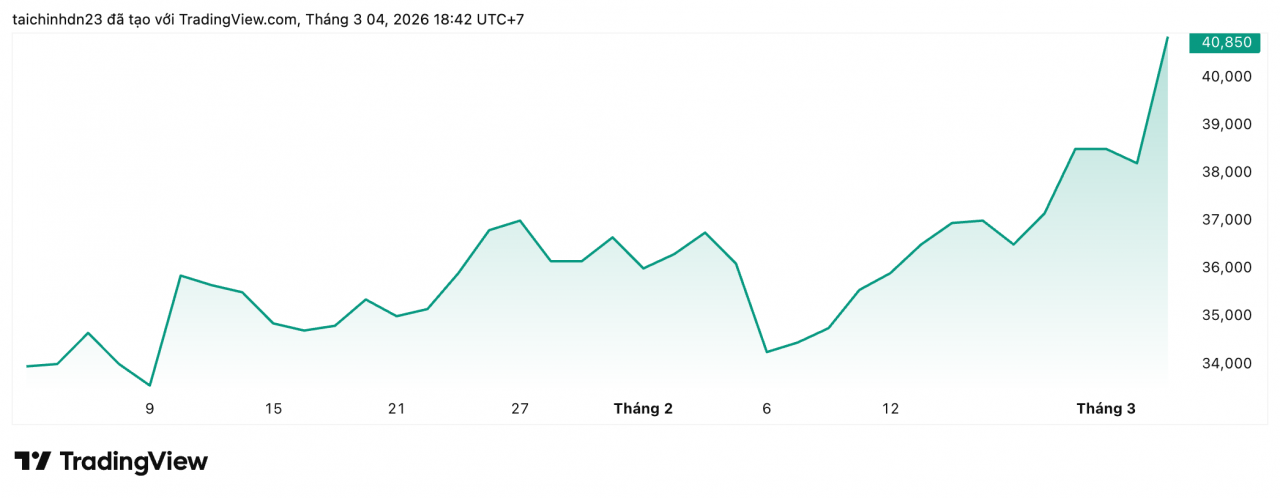Click the 37,000 price axis label
The image size is (1280, 498).
[x=1224, y=219]
